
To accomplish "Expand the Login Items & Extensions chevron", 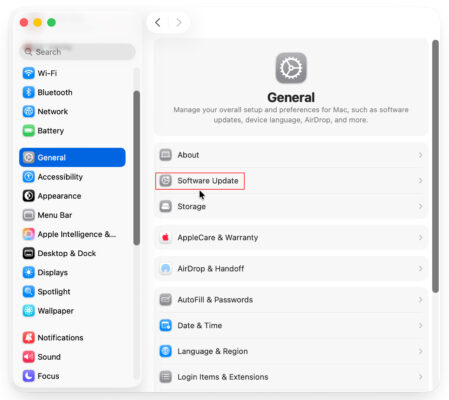I will pyautogui.click(x=420, y=377).
